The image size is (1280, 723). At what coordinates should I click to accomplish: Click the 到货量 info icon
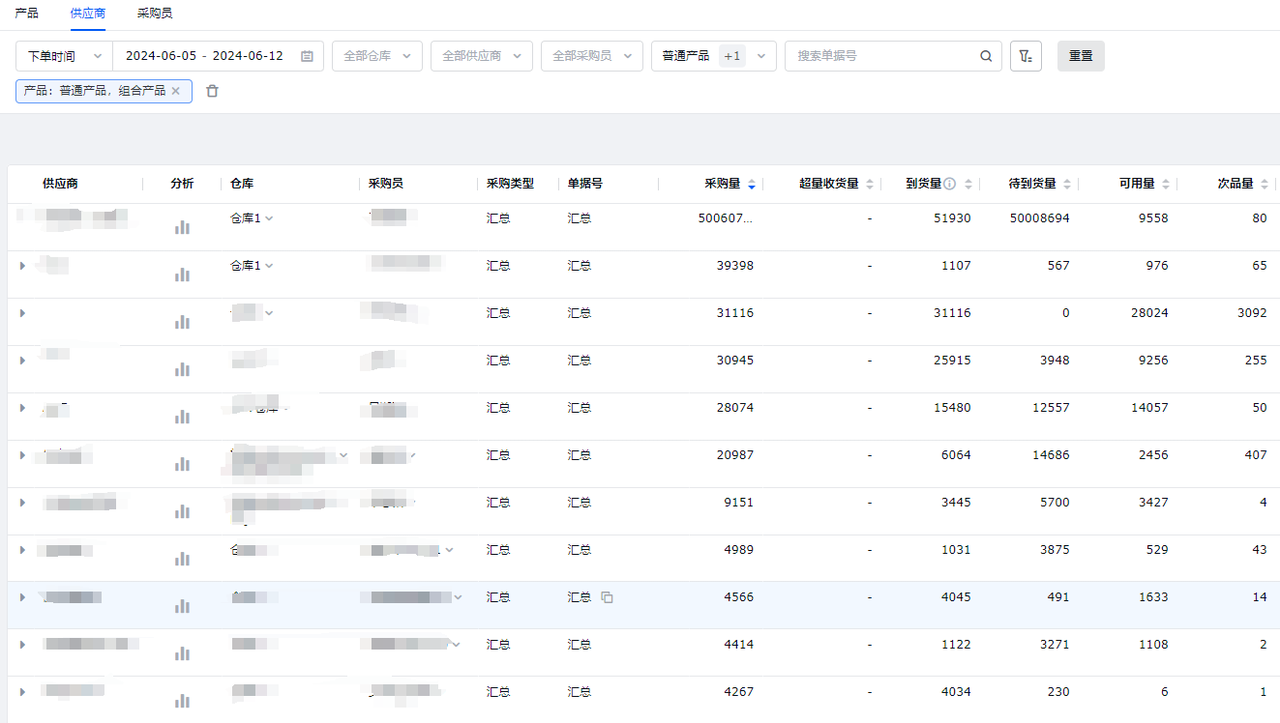tap(950, 184)
